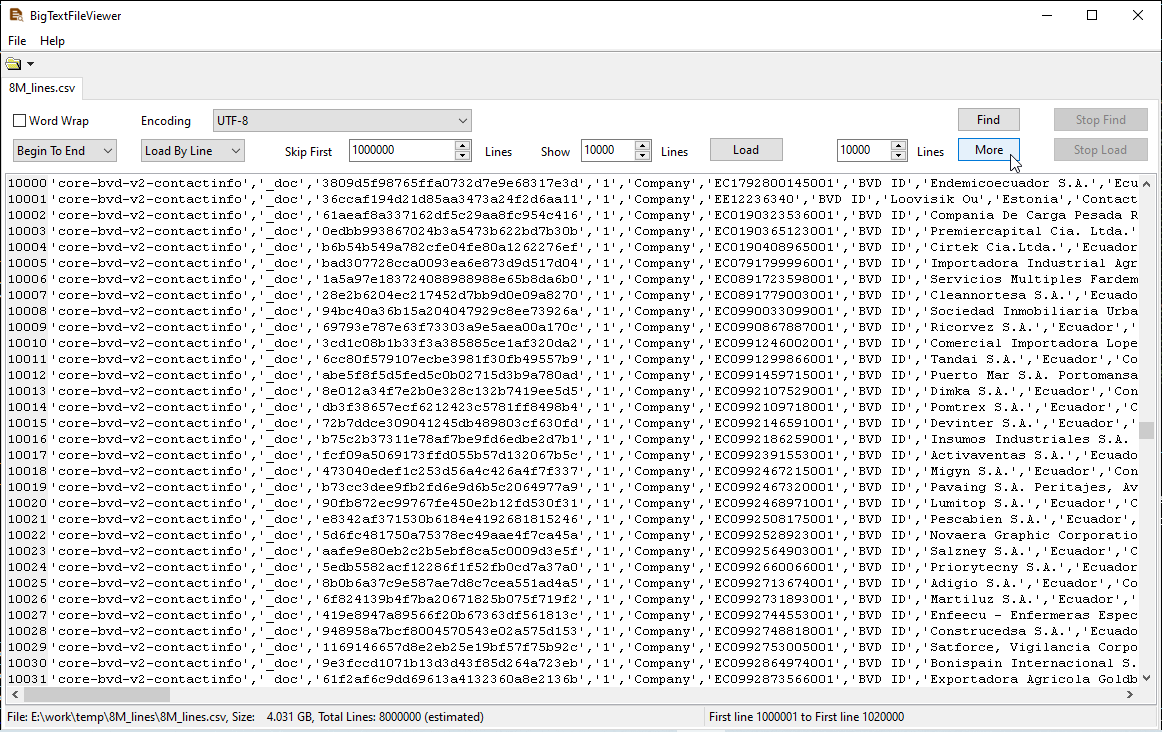Click the open folder icon in toolbar
1162x732 pixels.
pyautogui.click(x=13, y=64)
